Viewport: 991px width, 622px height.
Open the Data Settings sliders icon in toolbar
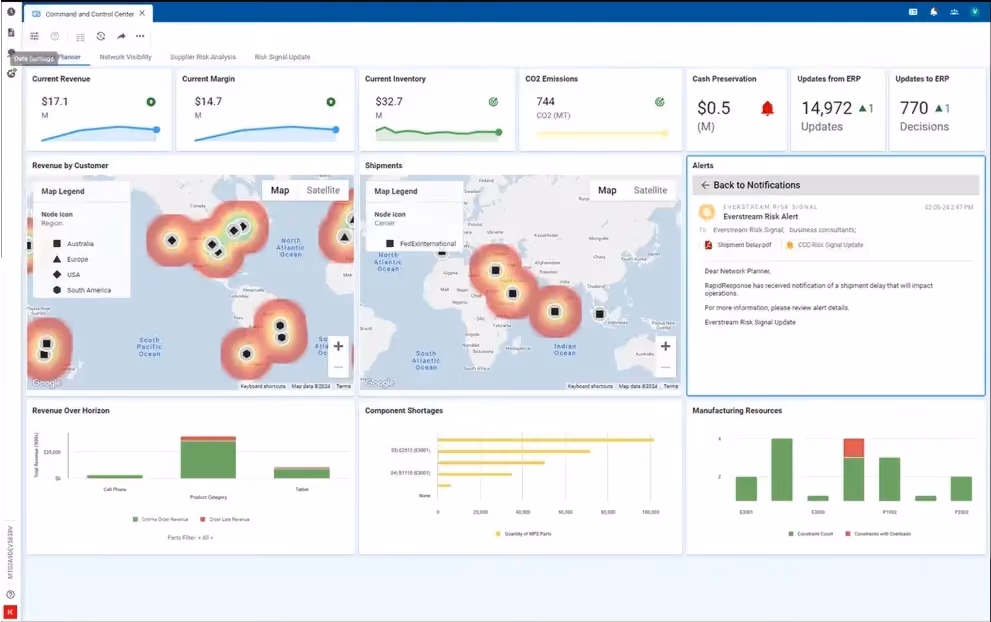(x=34, y=36)
